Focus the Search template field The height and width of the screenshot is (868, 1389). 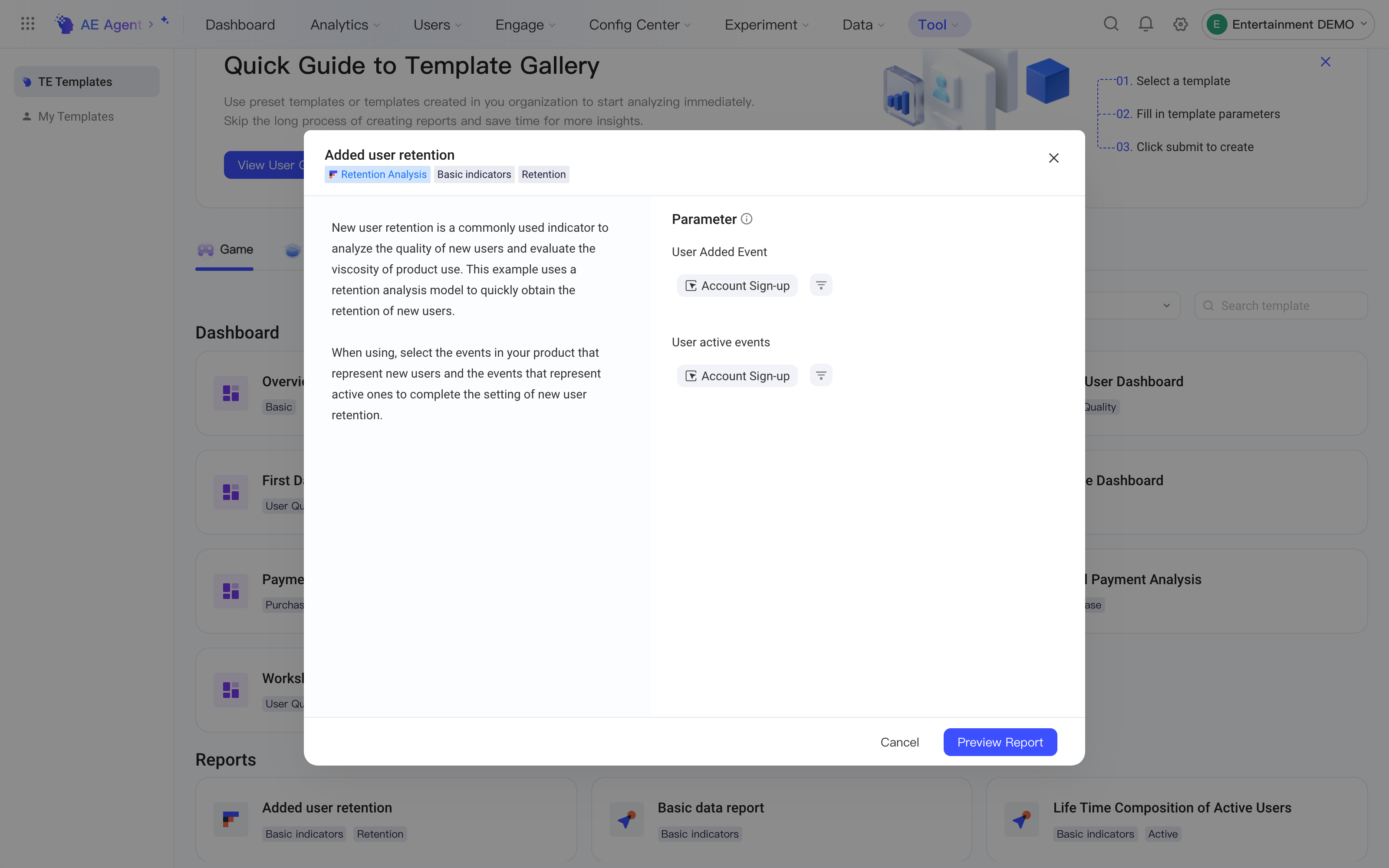pos(1281,306)
